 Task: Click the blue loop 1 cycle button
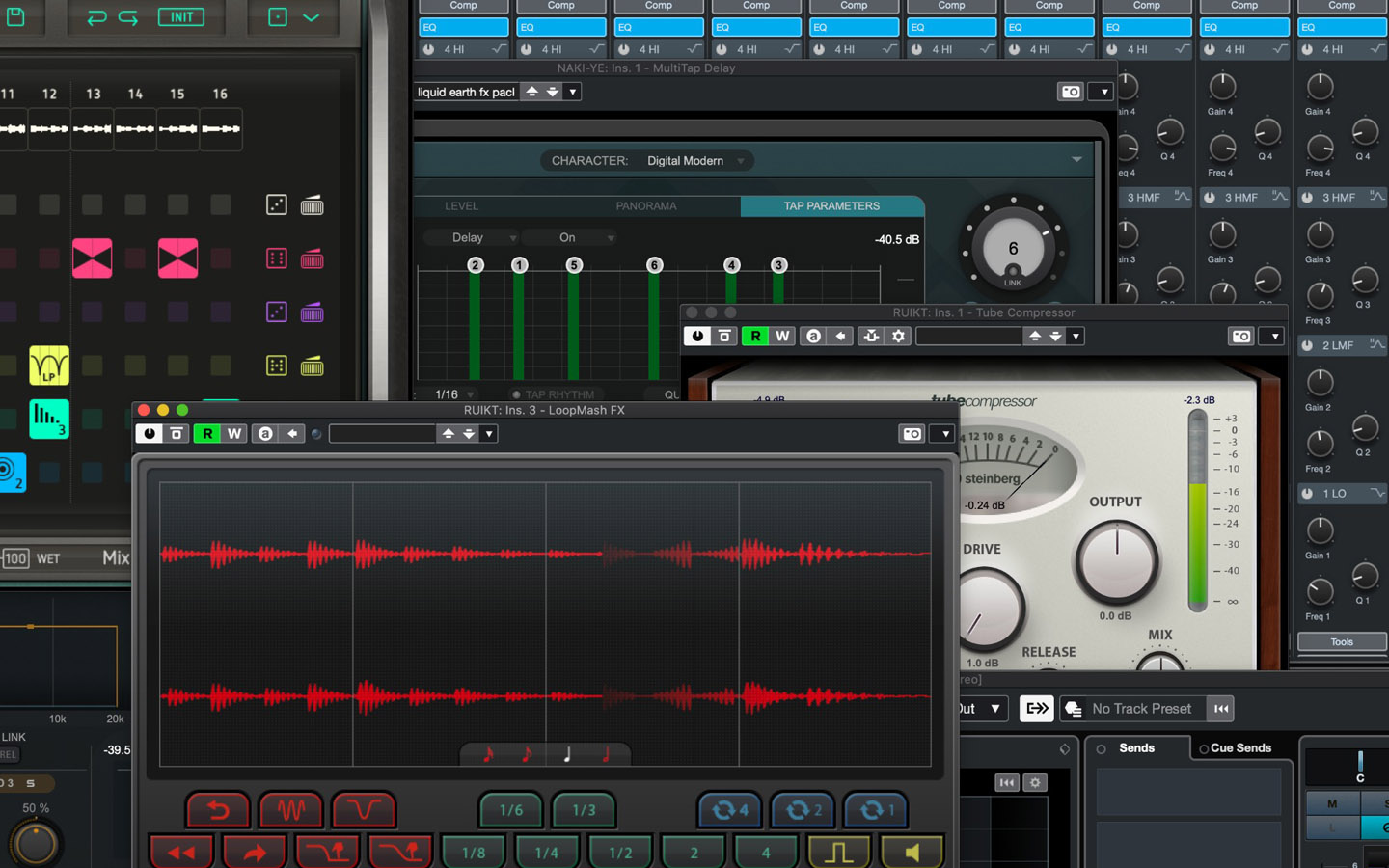click(x=877, y=810)
